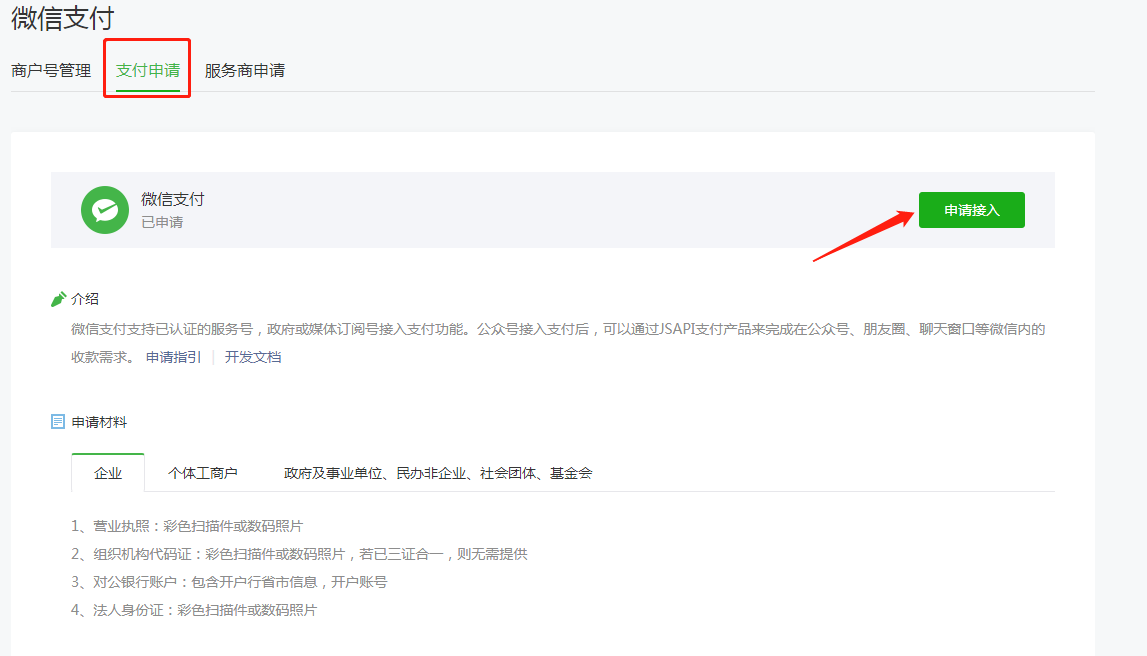Open the 开发文档 link

pyautogui.click(x=252, y=357)
